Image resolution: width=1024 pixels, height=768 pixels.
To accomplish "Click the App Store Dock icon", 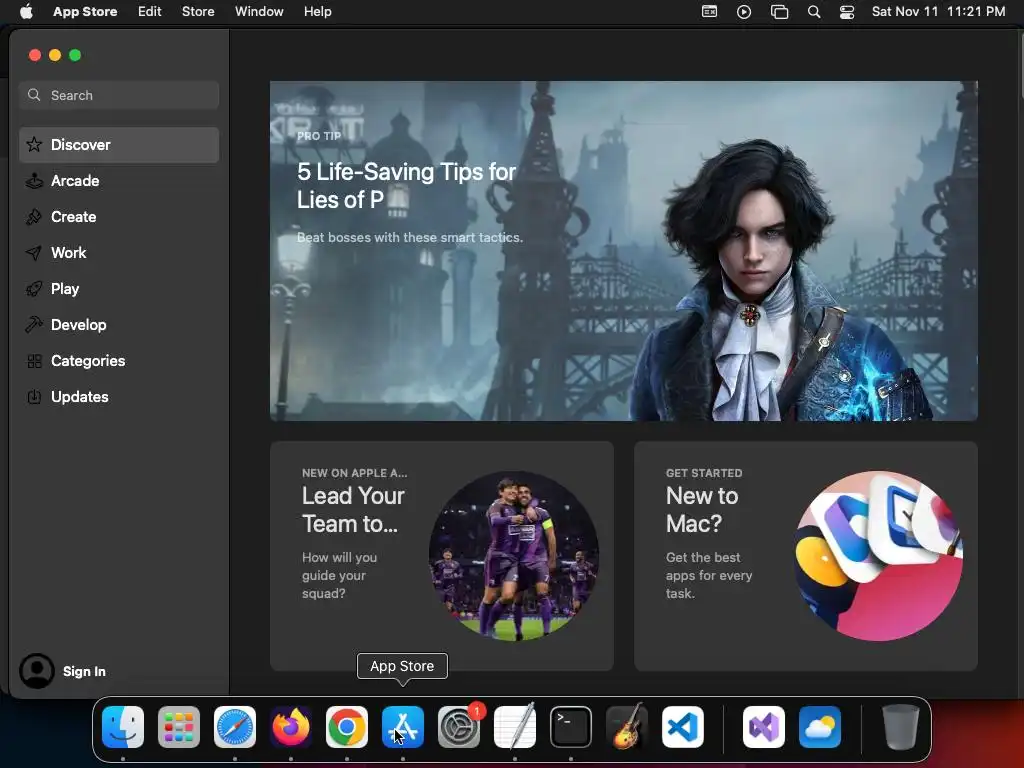I will coord(403,727).
